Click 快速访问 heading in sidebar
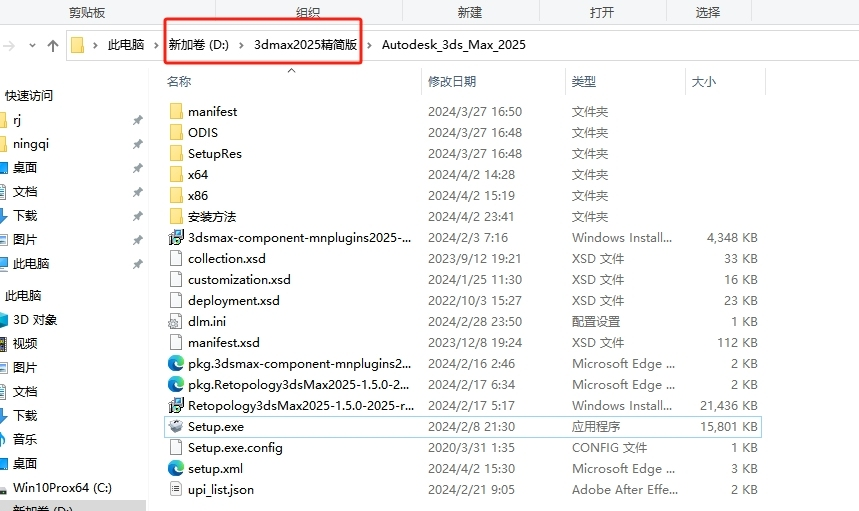Screen dimensions: 859x511 coord(29,96)
